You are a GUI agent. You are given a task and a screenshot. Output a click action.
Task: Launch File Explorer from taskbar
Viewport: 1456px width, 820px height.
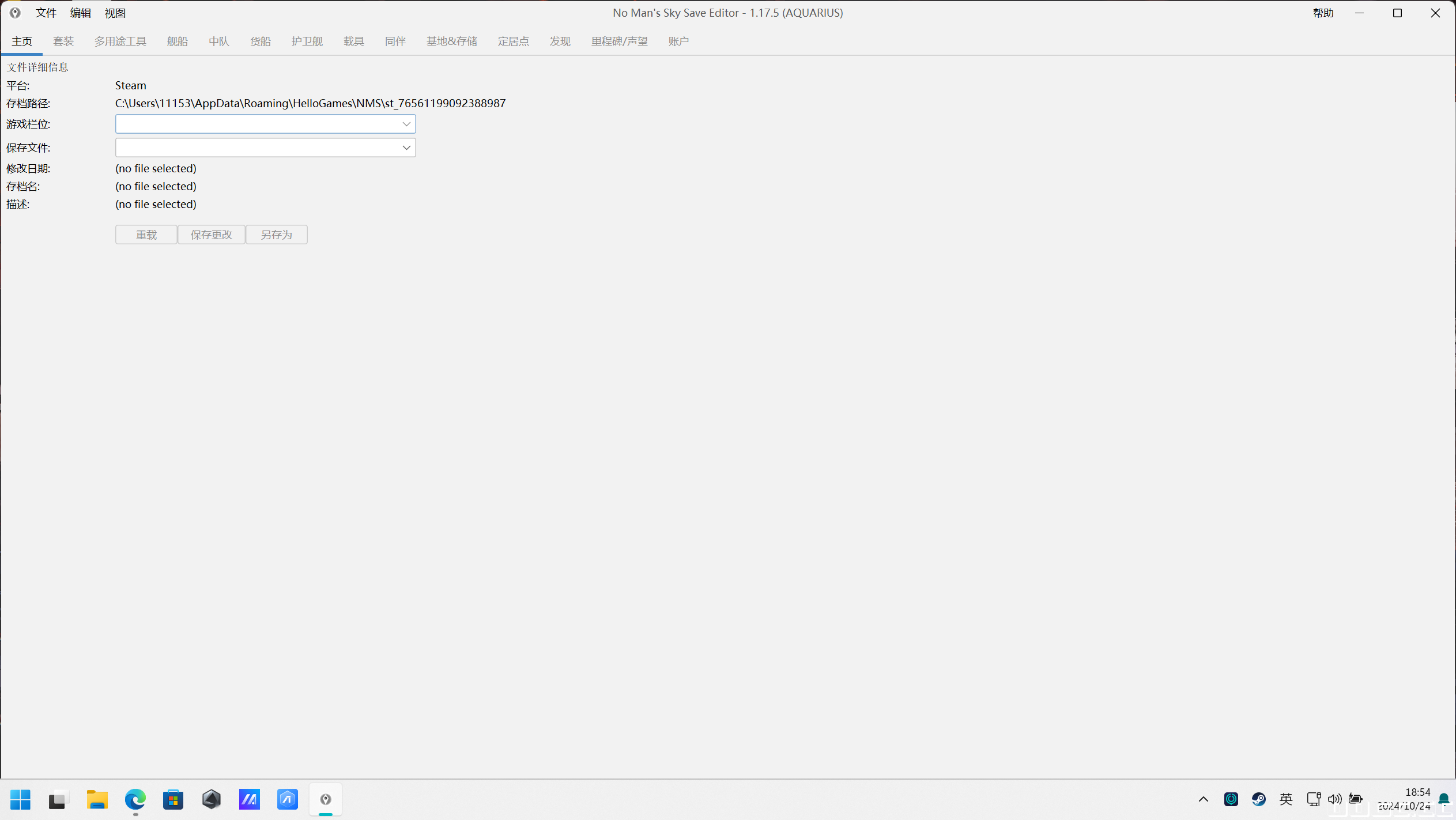point(97,799)
